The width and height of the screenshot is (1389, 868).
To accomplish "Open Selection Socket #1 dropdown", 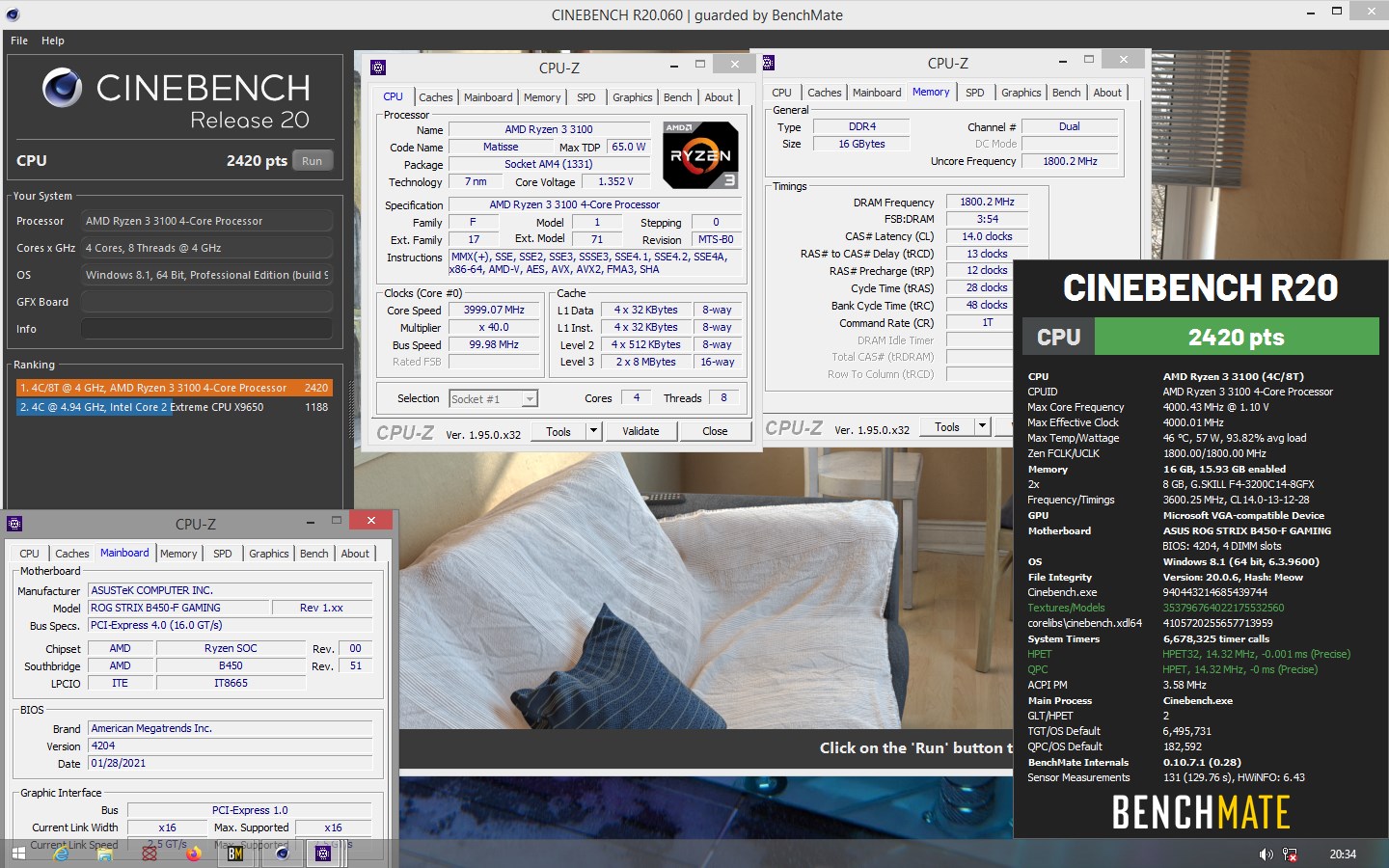I will coord(494,398).
